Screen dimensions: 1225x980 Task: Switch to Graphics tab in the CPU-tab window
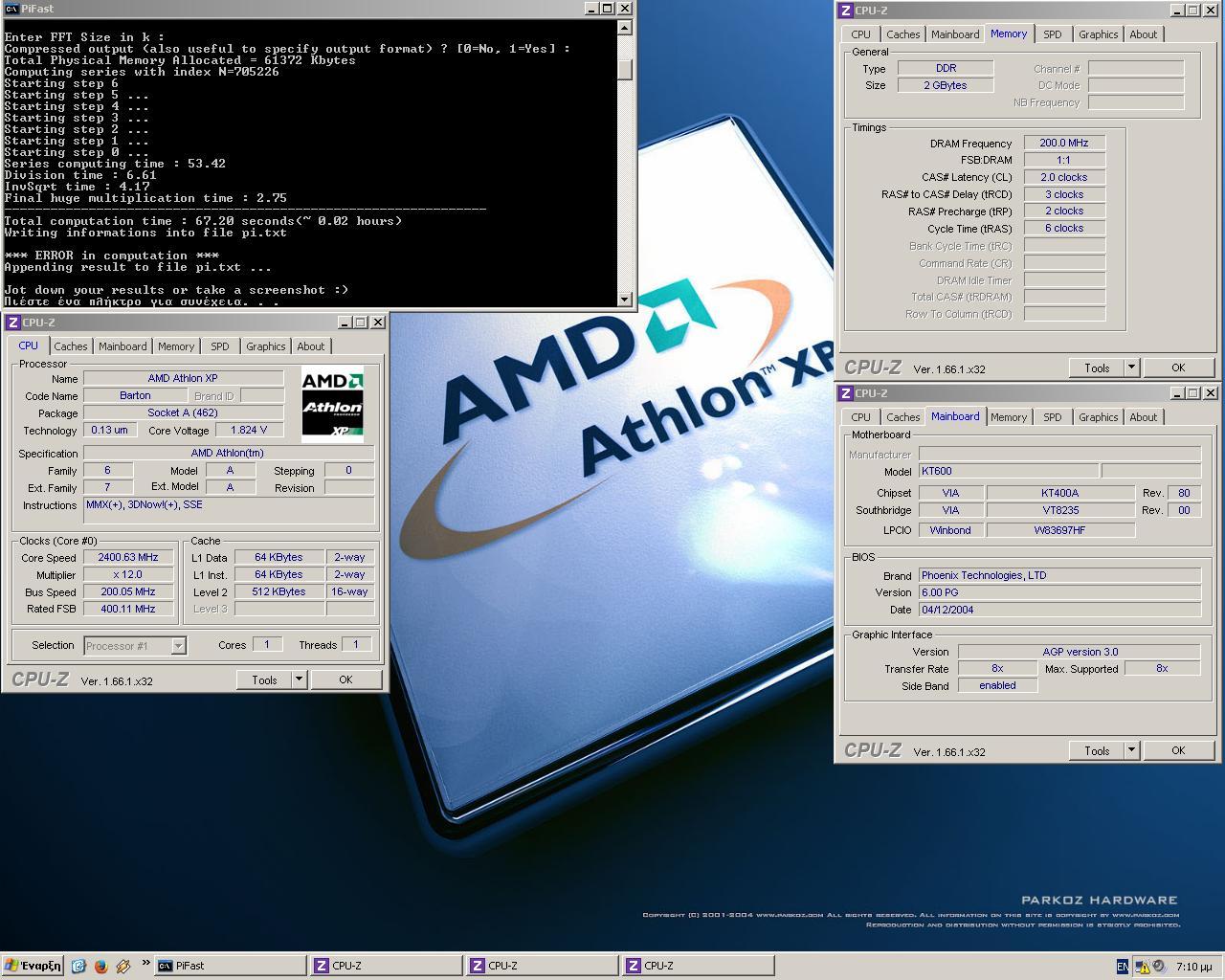[x=265, y=346]
